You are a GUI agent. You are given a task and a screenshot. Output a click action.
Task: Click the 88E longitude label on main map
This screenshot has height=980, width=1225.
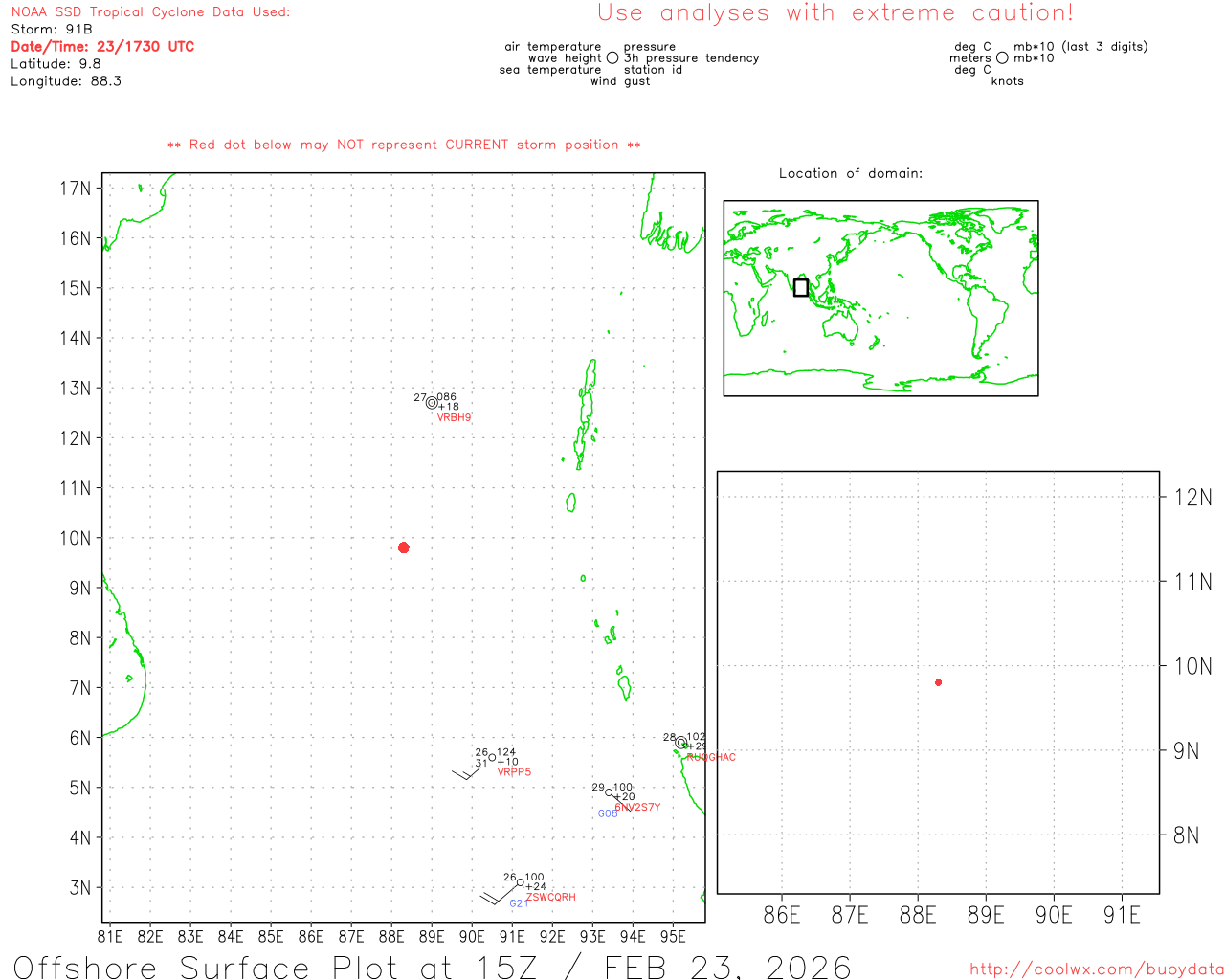coord(391,936)
